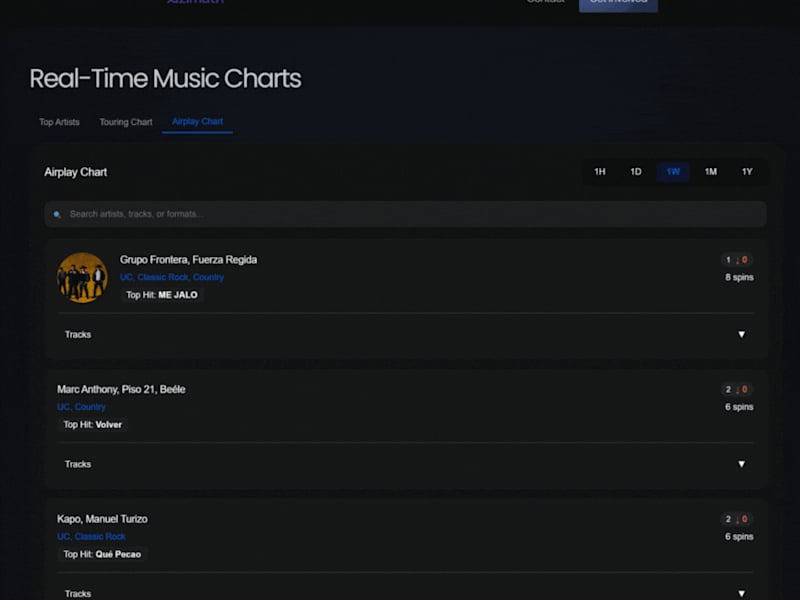The image size is (800, 600).
Task: Click Kapo, Manuel Turizo artist name
Action: 102,519
